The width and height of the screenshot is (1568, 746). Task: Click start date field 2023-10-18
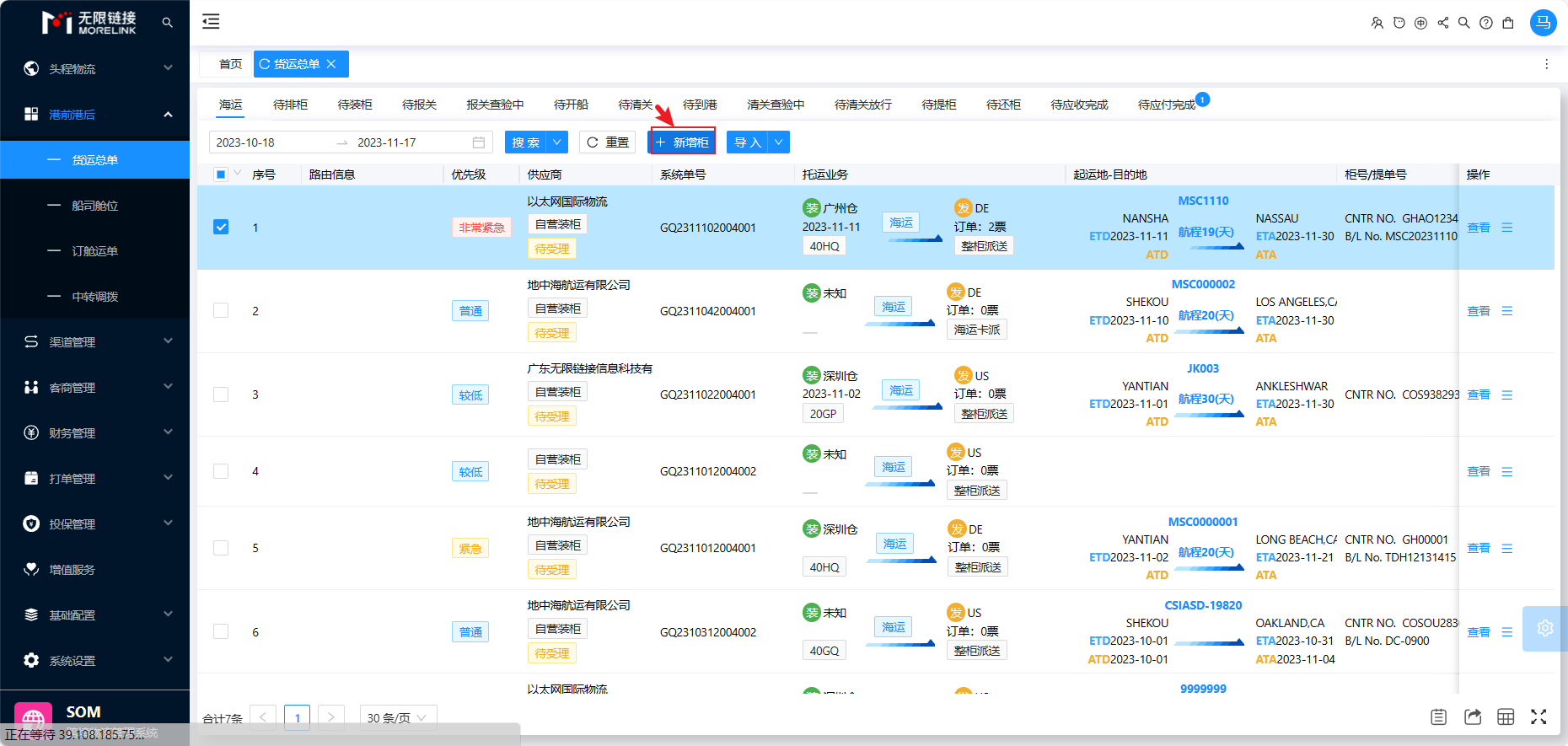click(270, 142)
